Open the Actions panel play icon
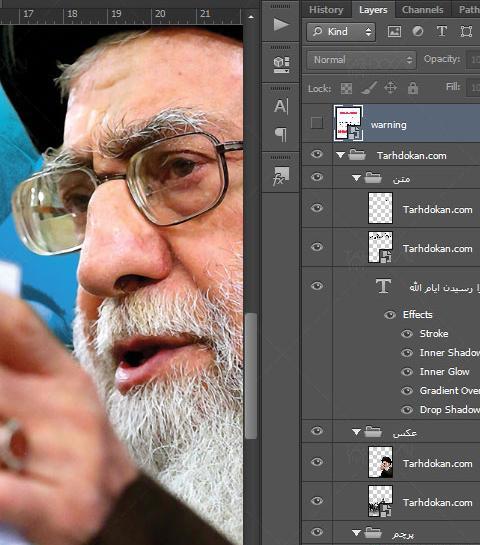The width and height of the screenshot is (480, 545). coord(281,25)
